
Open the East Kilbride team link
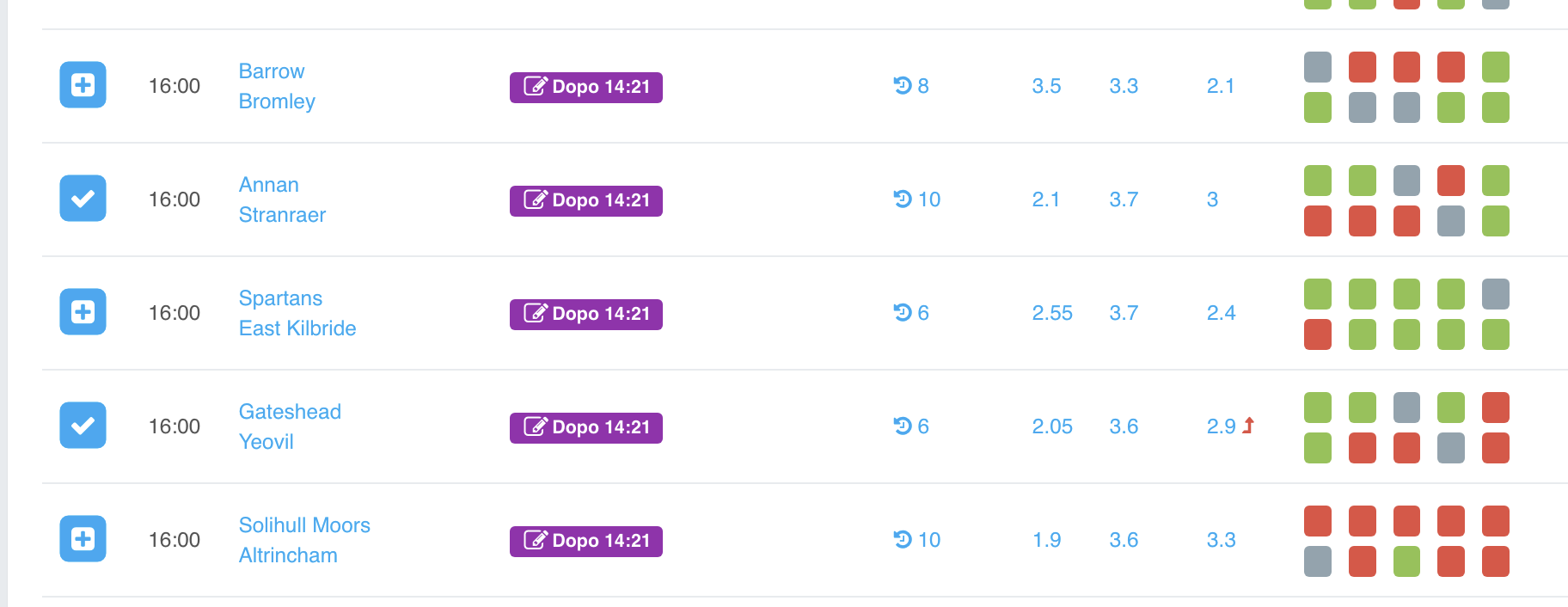tap(297, 328)
